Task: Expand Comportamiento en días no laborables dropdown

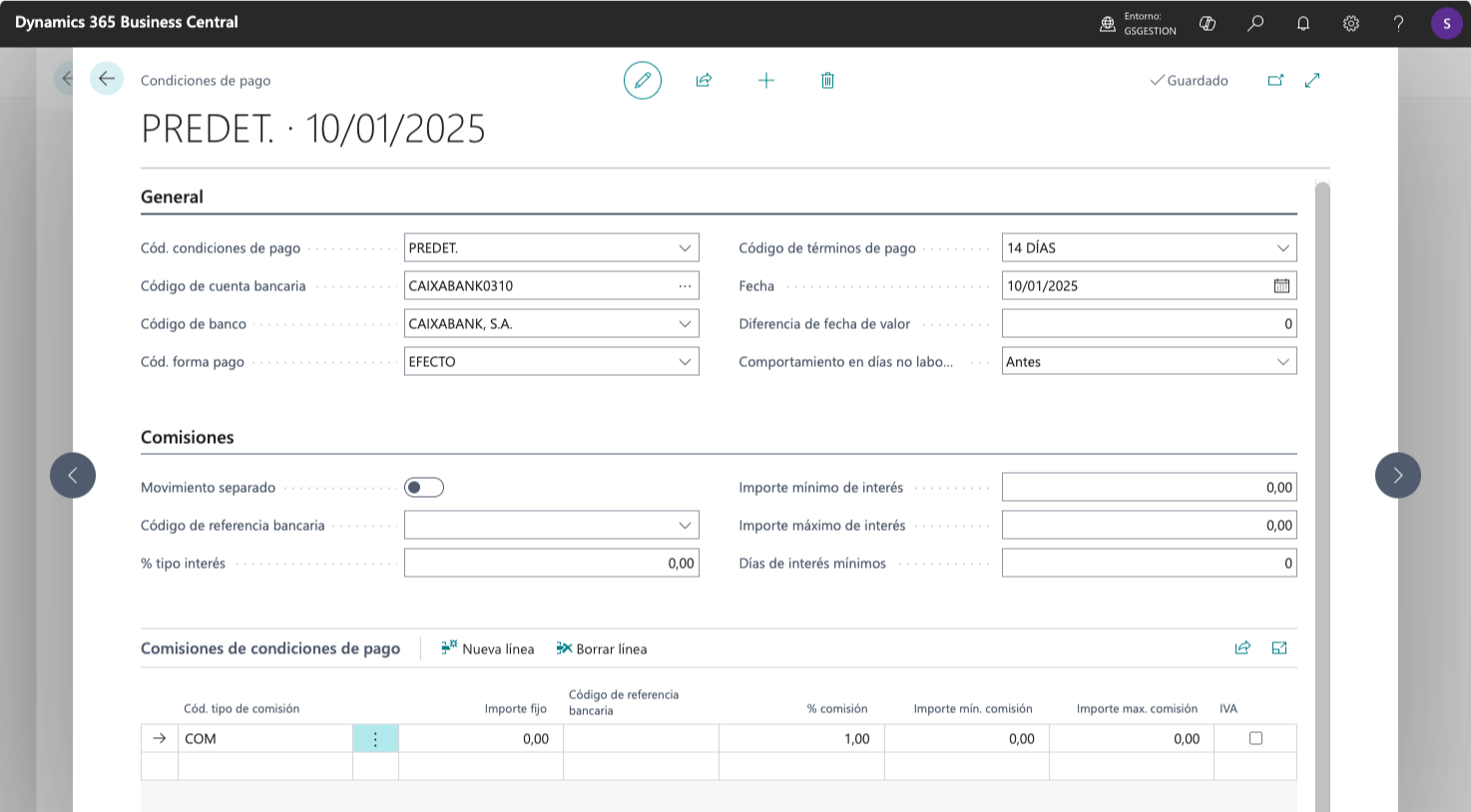Action: coord(1282,362)
